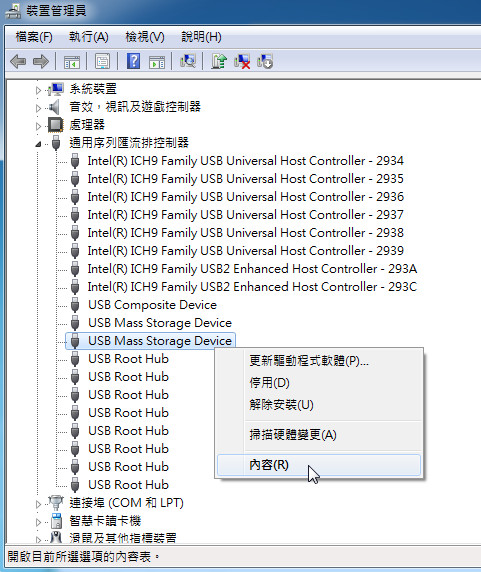Click the Forward arrow toolbar icon
This screenshot has width=481, height=572.
(40, 61)
